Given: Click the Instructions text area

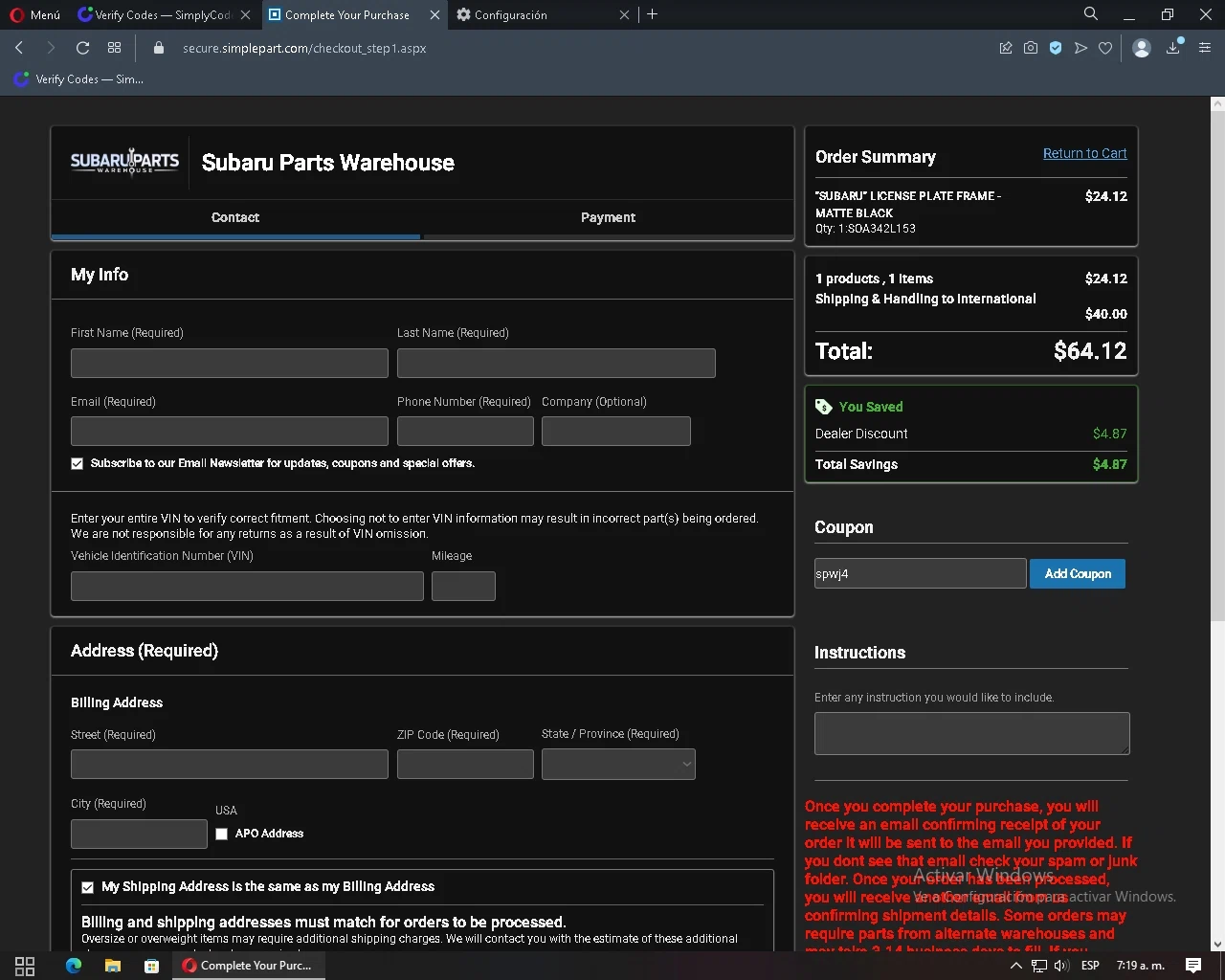Looking at the screenshot, I should tap(971, 733).
